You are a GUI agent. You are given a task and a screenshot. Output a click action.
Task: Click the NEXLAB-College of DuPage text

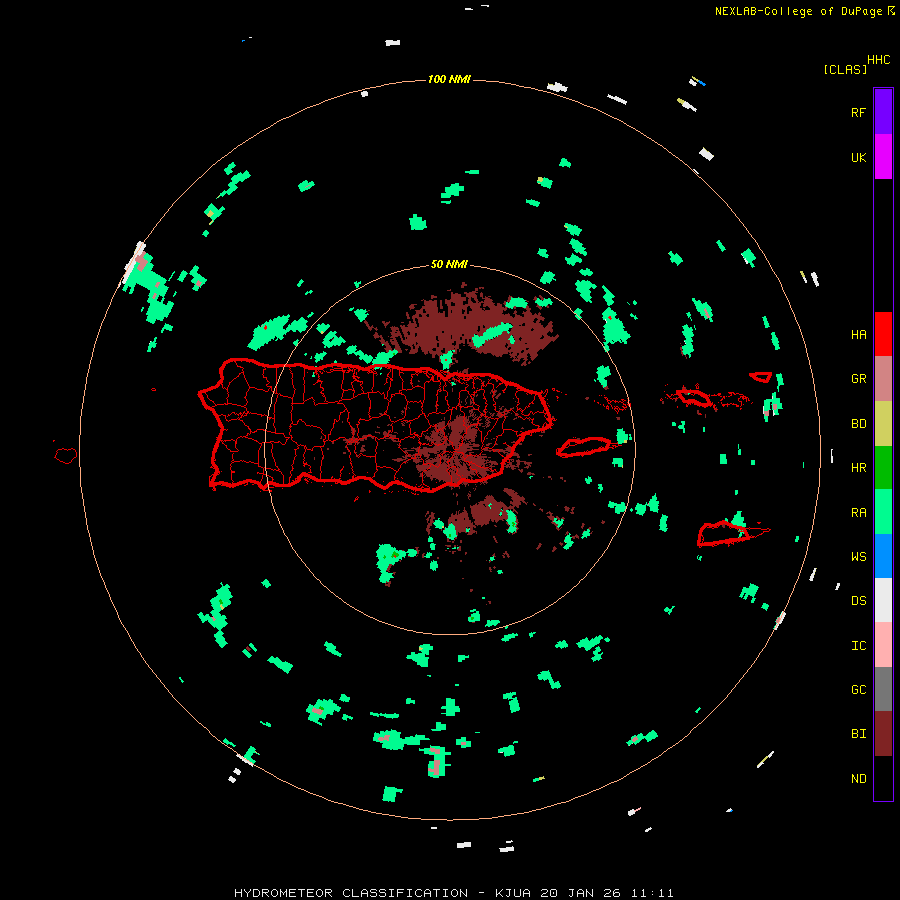[x=798, y=11]
